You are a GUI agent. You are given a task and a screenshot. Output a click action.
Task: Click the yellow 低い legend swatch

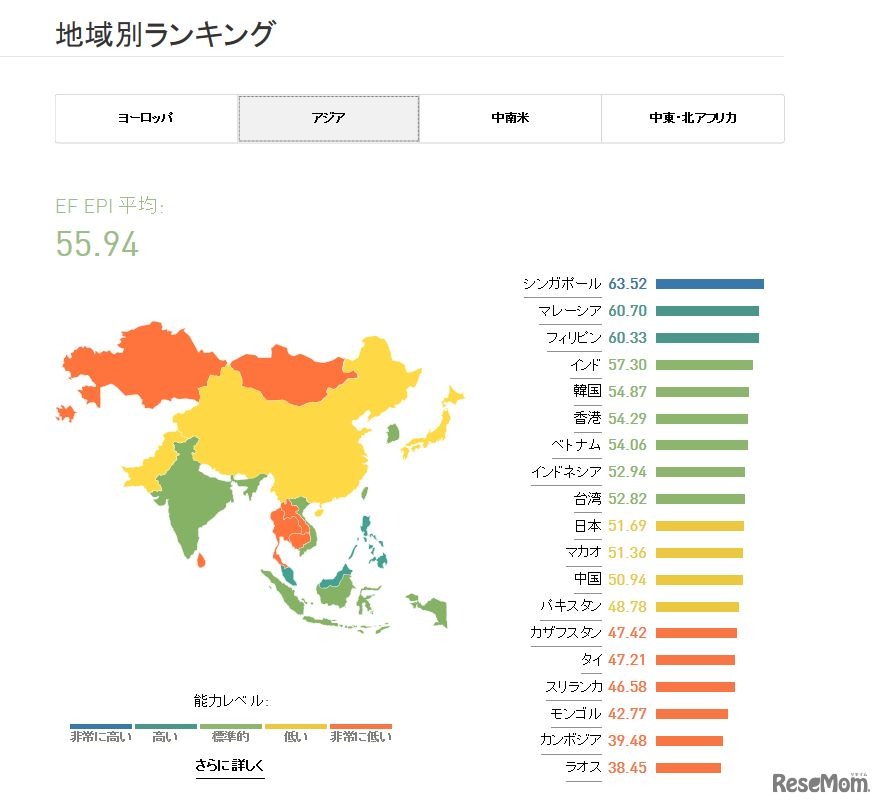296,727
